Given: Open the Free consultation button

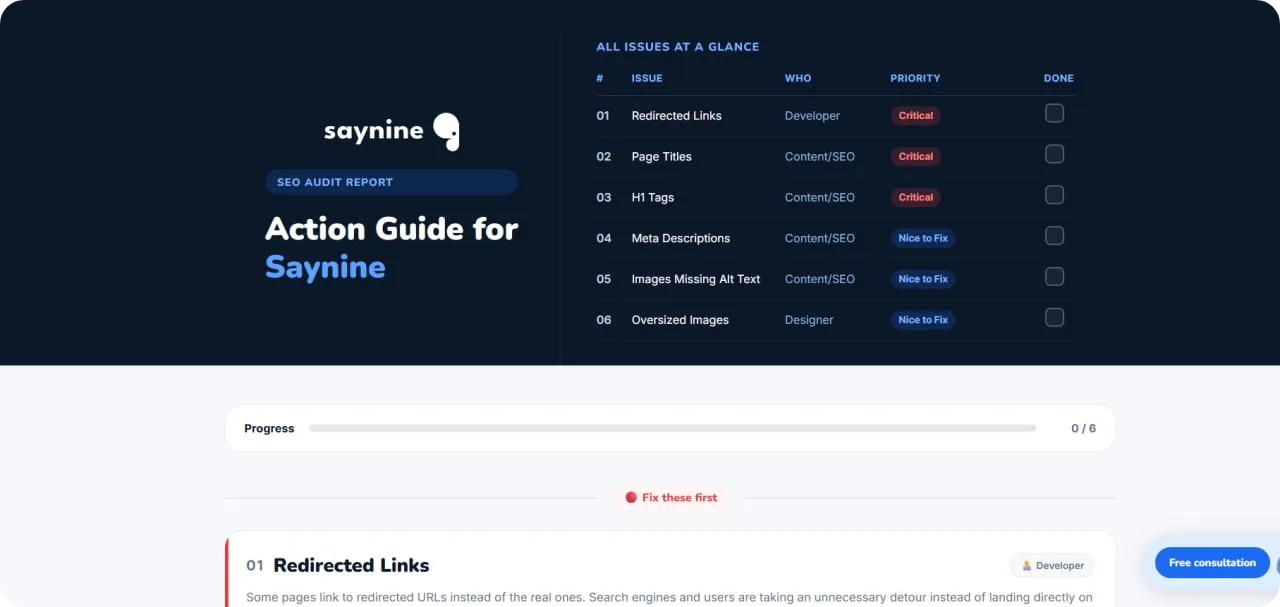Looking at the screenshot, I should pyautogui.click(x=1212, y=563).
